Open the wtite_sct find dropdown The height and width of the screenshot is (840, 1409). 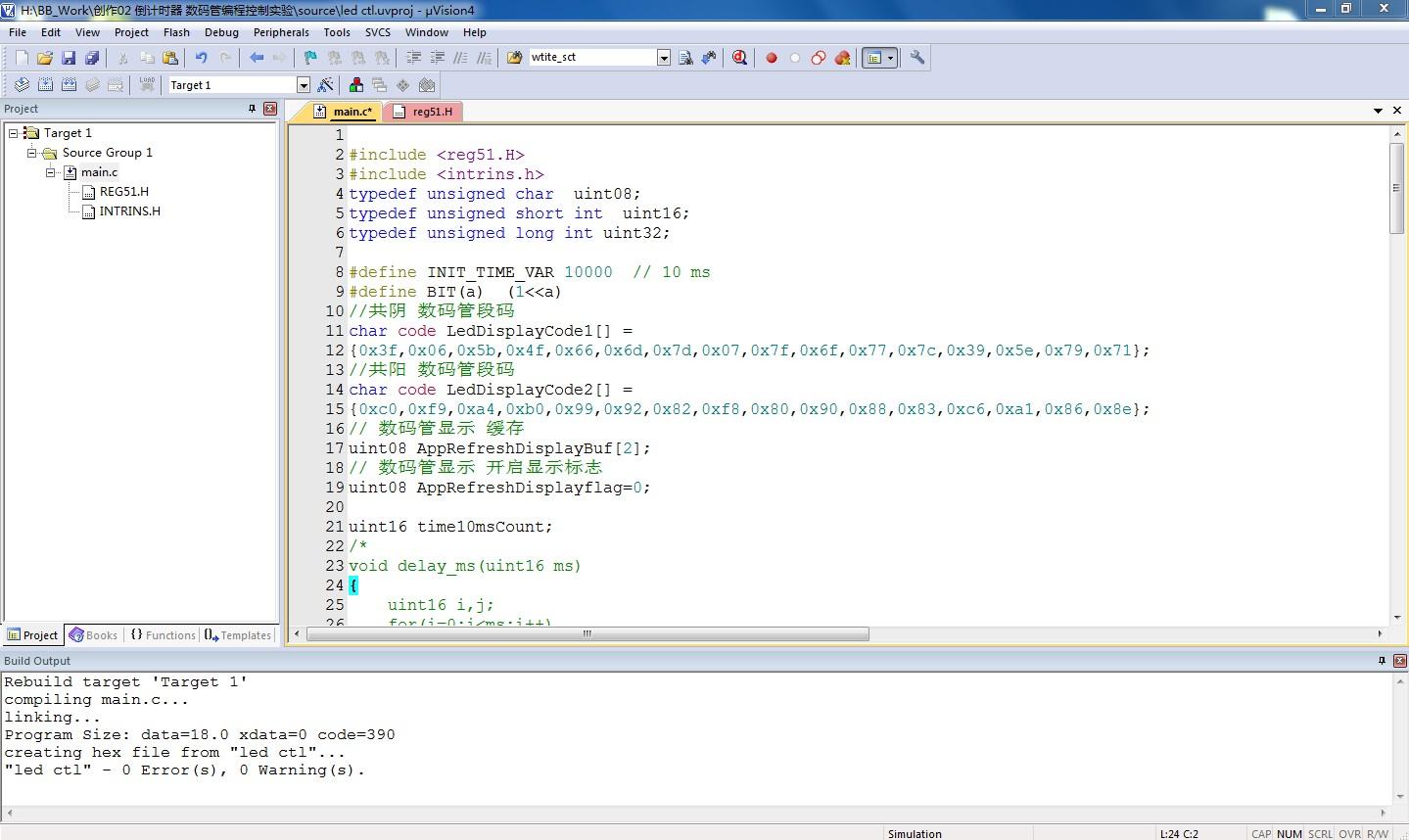pyautogui.click(x=663, y=58)
